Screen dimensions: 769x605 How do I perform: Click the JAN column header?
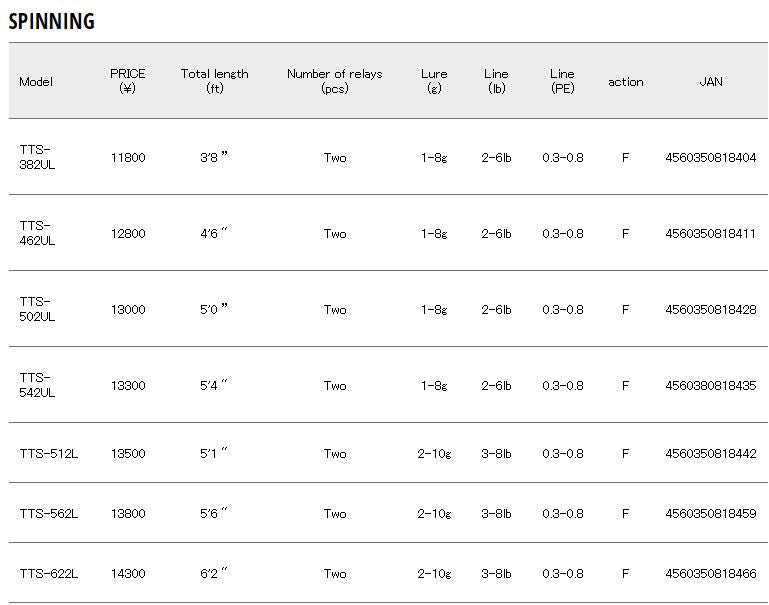coord(710,82)
